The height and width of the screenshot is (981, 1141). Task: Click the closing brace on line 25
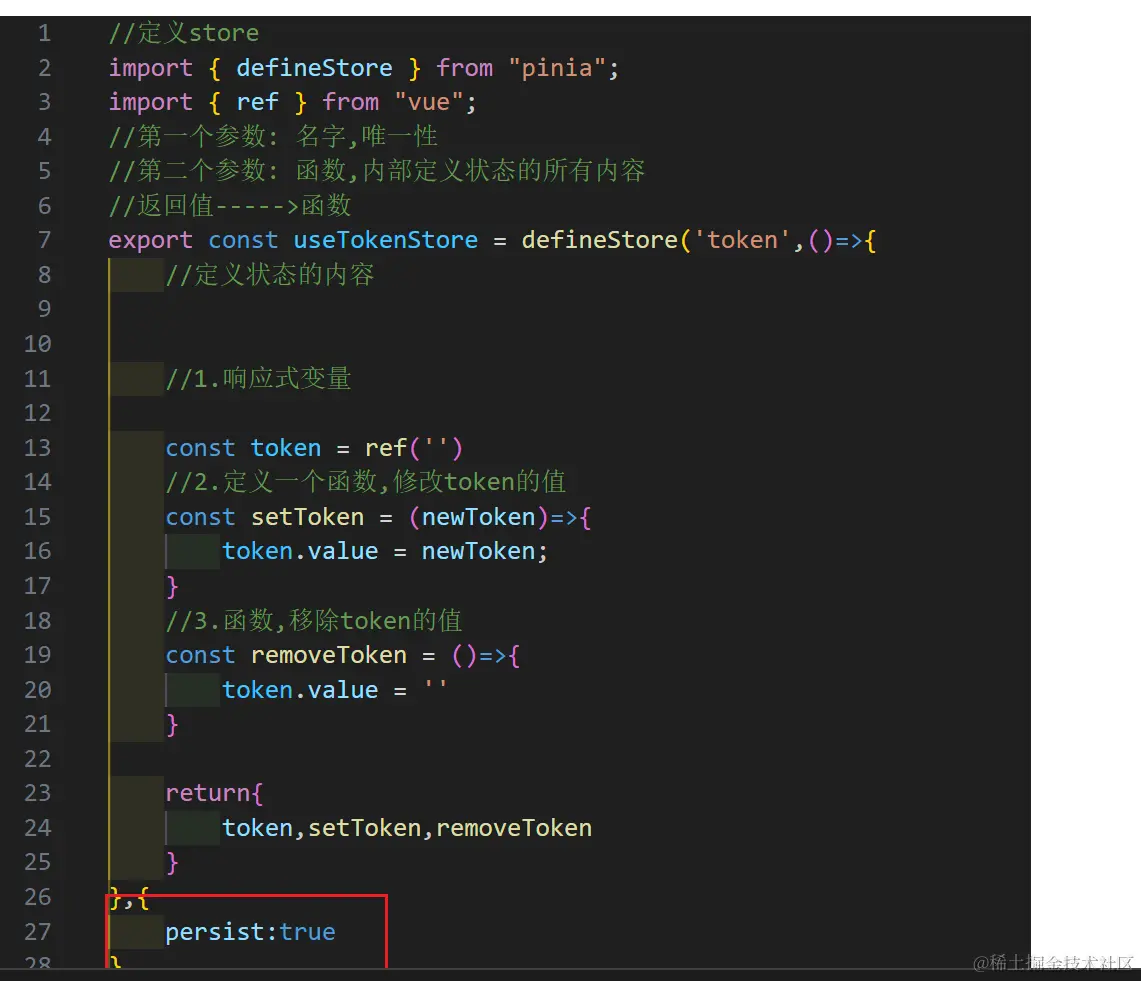(x=172, y=862)
